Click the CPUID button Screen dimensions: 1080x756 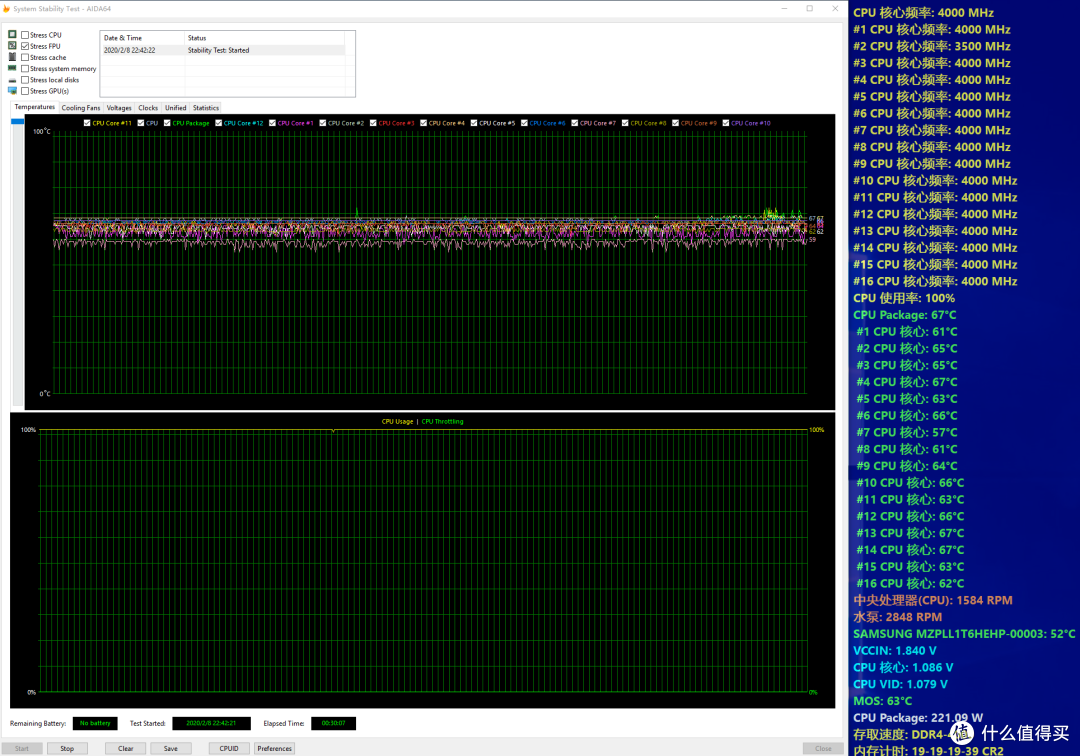coord(229,748)
